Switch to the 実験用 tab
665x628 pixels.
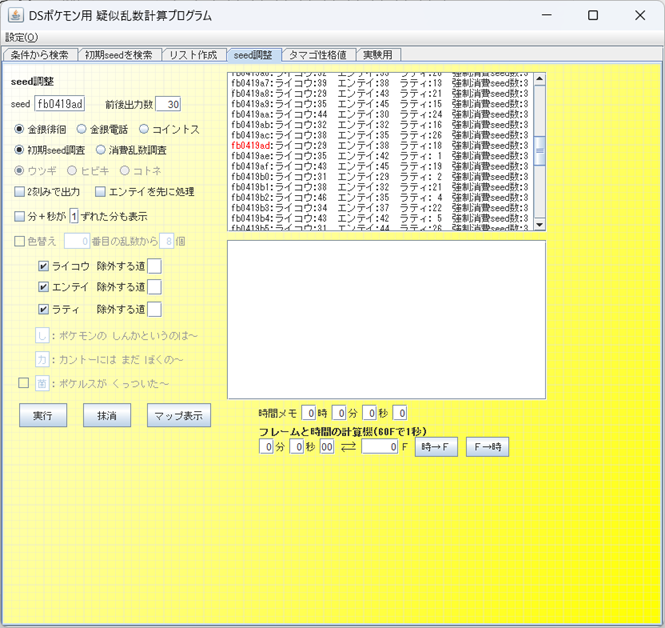[378, 55]
